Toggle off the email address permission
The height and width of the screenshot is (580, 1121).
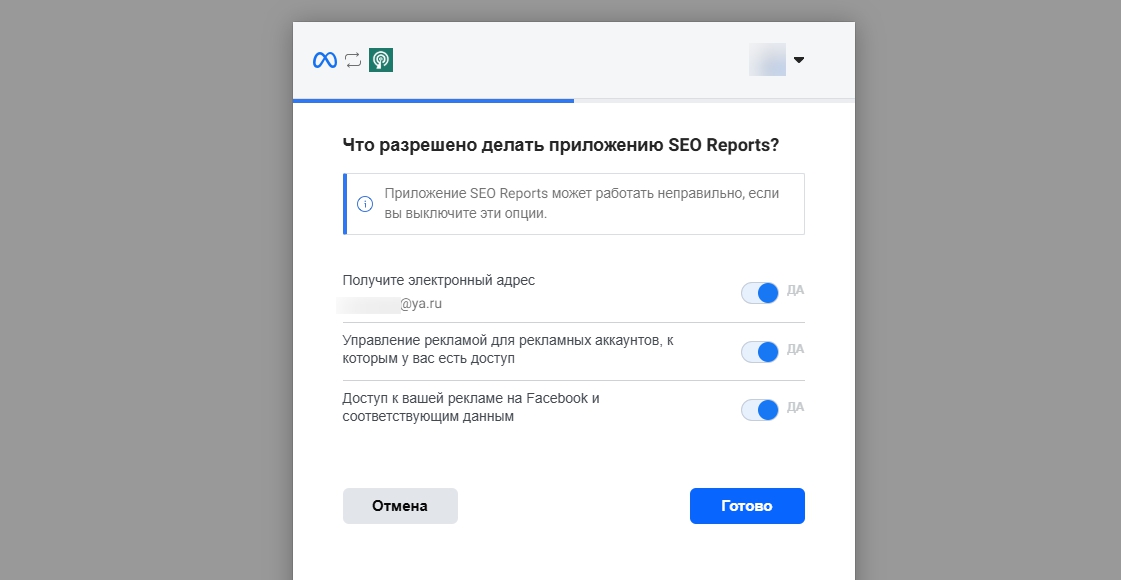pyautogui.click(x=759, y=293)
